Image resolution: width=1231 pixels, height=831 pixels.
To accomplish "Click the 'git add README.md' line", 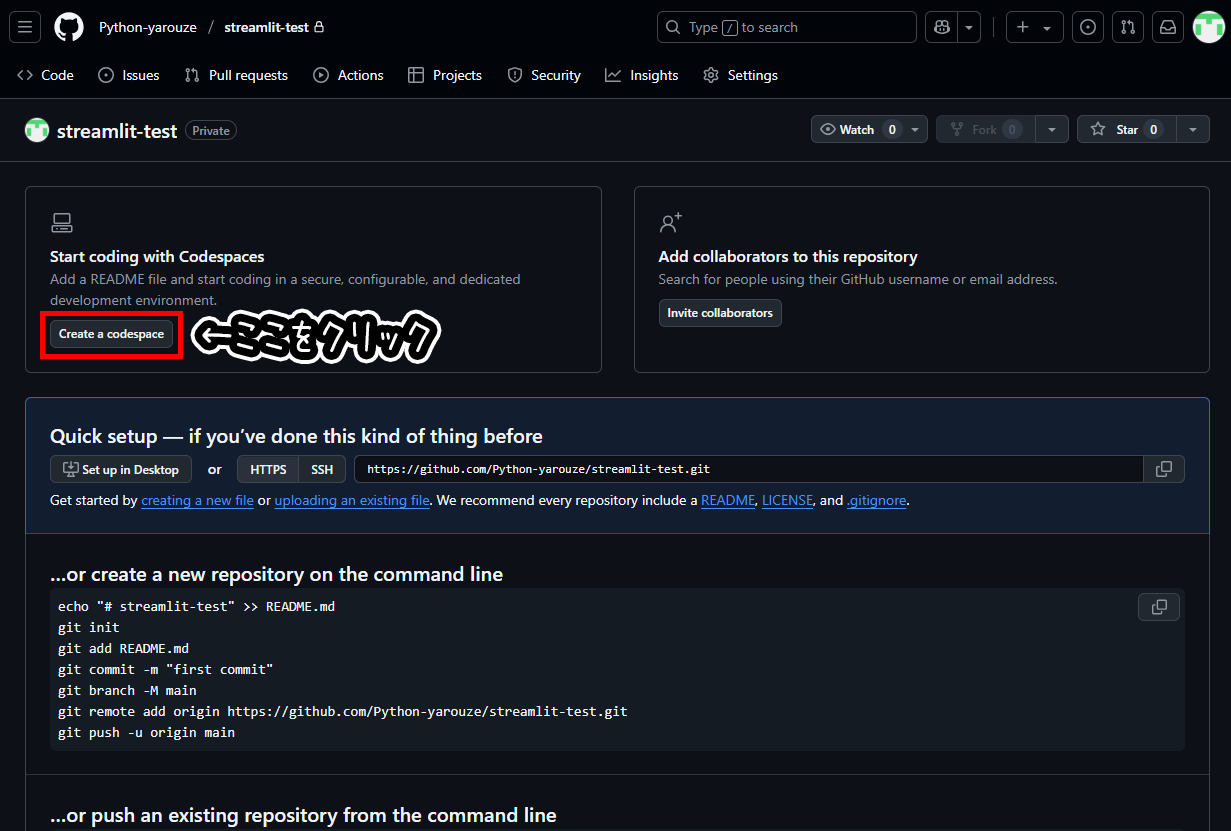I will pyautogui.click(x=123, y=648).
